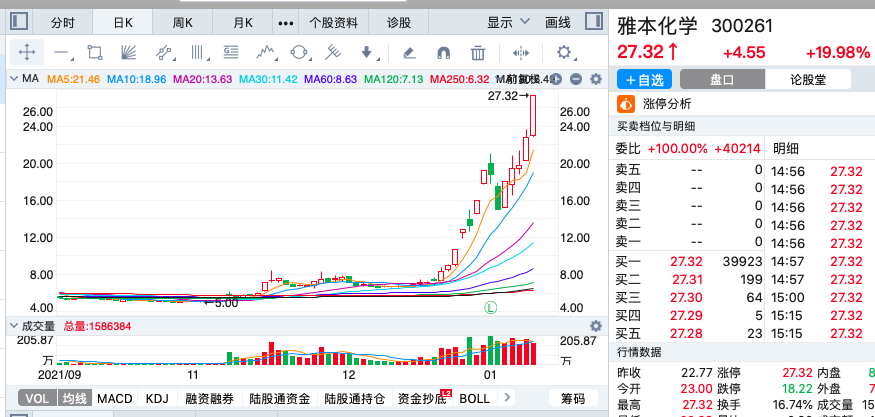
Task: Click the latest candlestick on the chart
Action: click(x=534, y=115)
